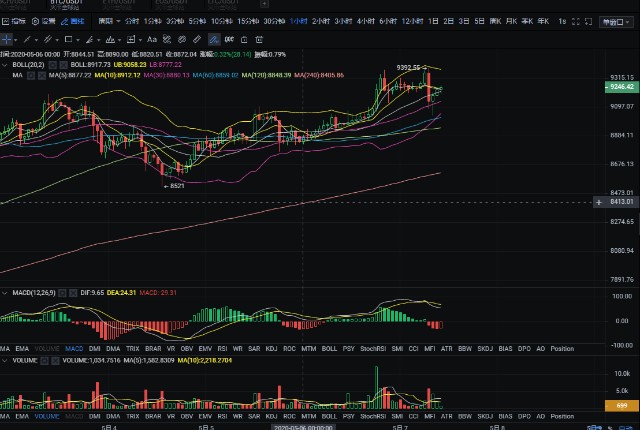The image size is (640, 430).
Task: Click the current price label 9246.42
Action: (622, 87)
